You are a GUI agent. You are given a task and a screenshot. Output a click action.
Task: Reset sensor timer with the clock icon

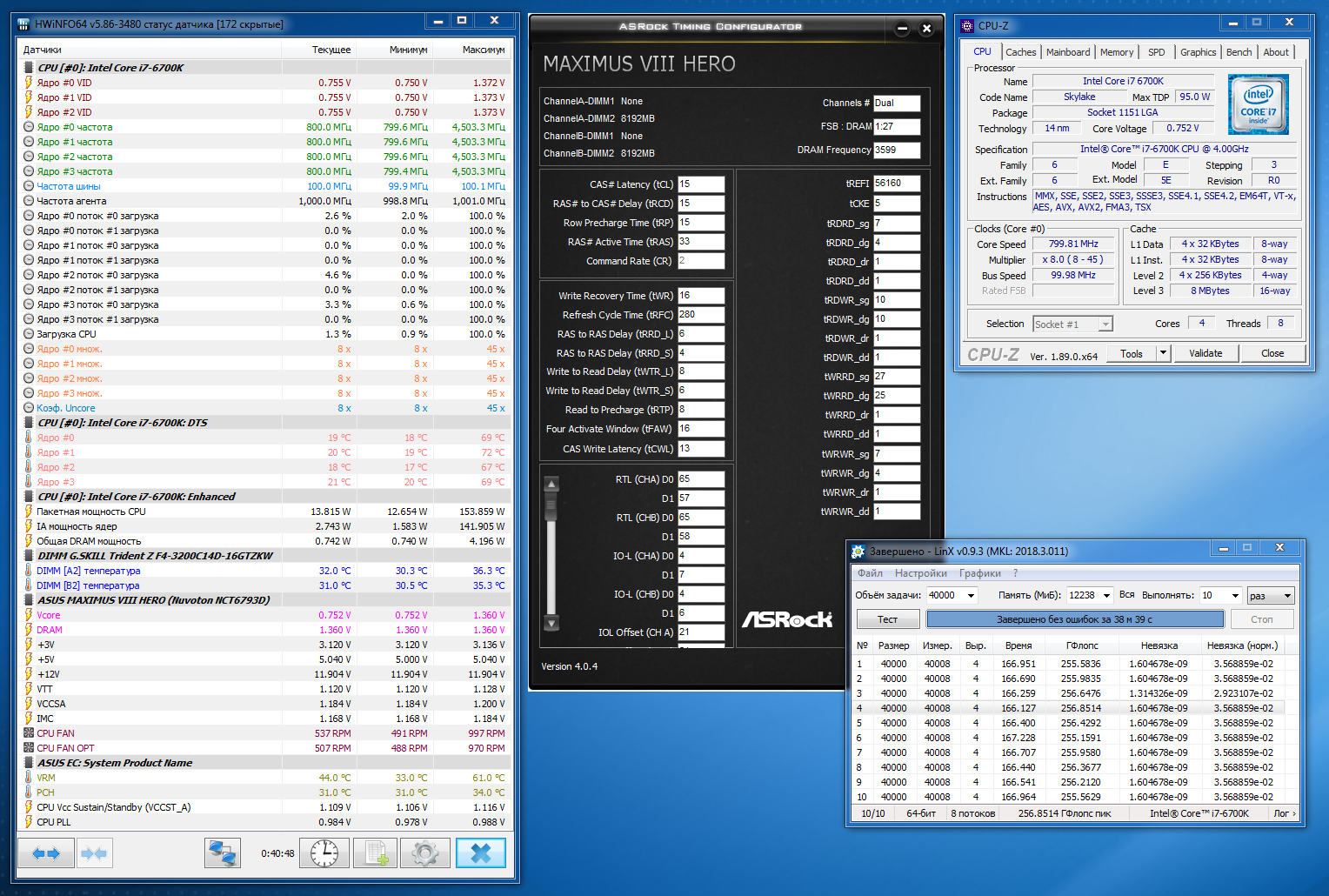click(324, 853)
